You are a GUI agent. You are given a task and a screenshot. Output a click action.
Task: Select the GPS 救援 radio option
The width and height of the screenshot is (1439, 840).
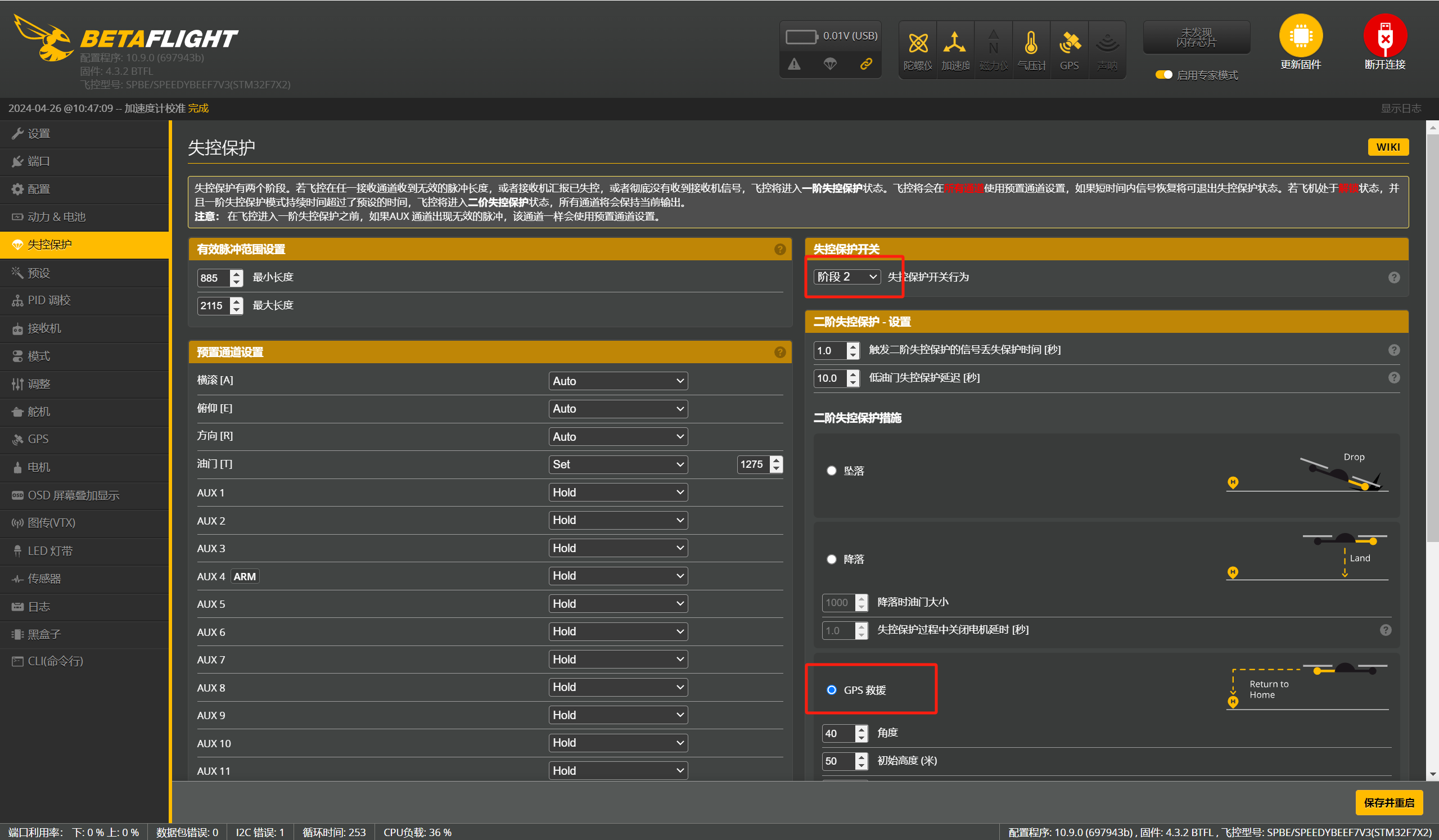(832, 690)
